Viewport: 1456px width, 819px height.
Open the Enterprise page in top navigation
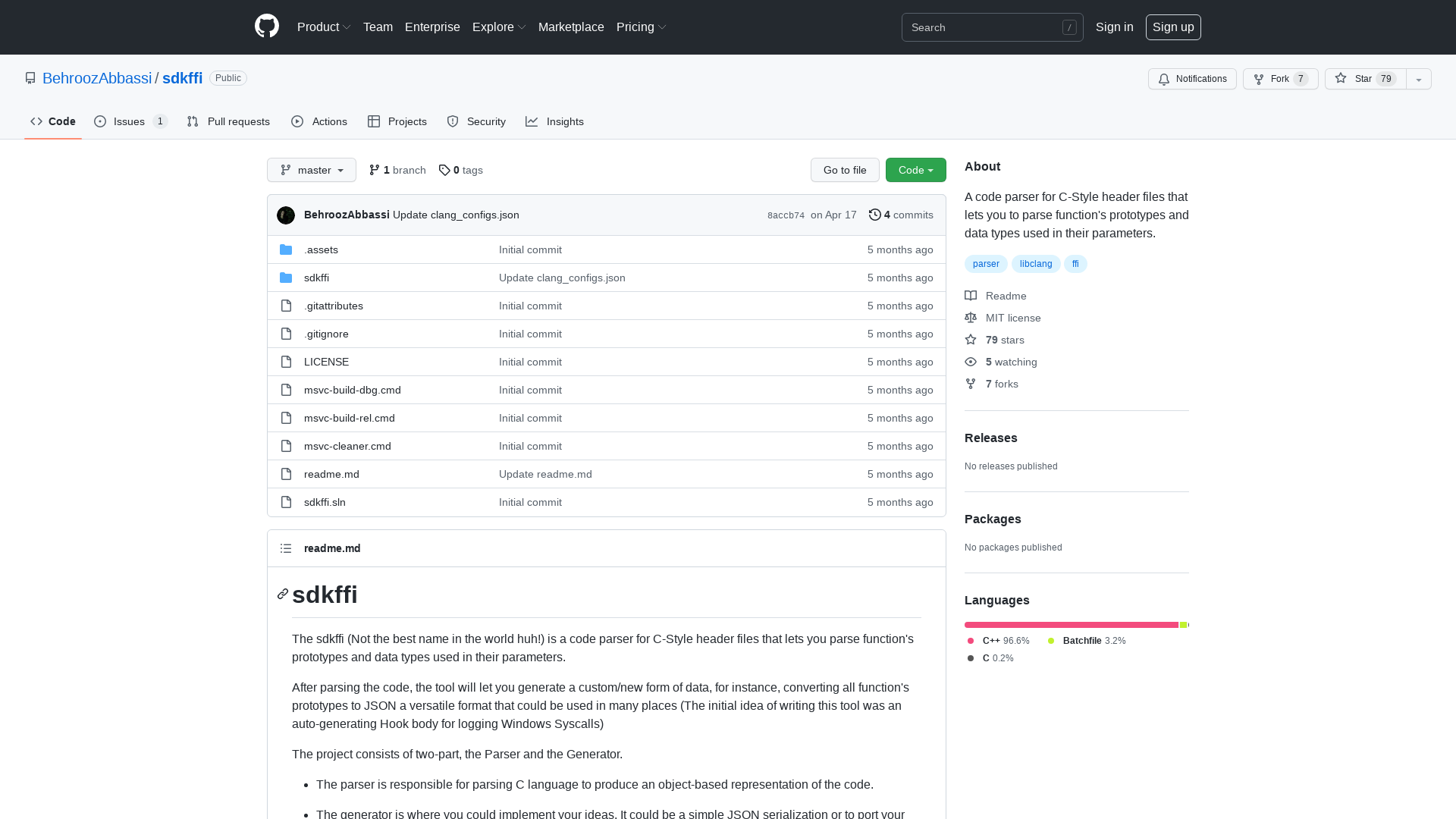[432, 27]
